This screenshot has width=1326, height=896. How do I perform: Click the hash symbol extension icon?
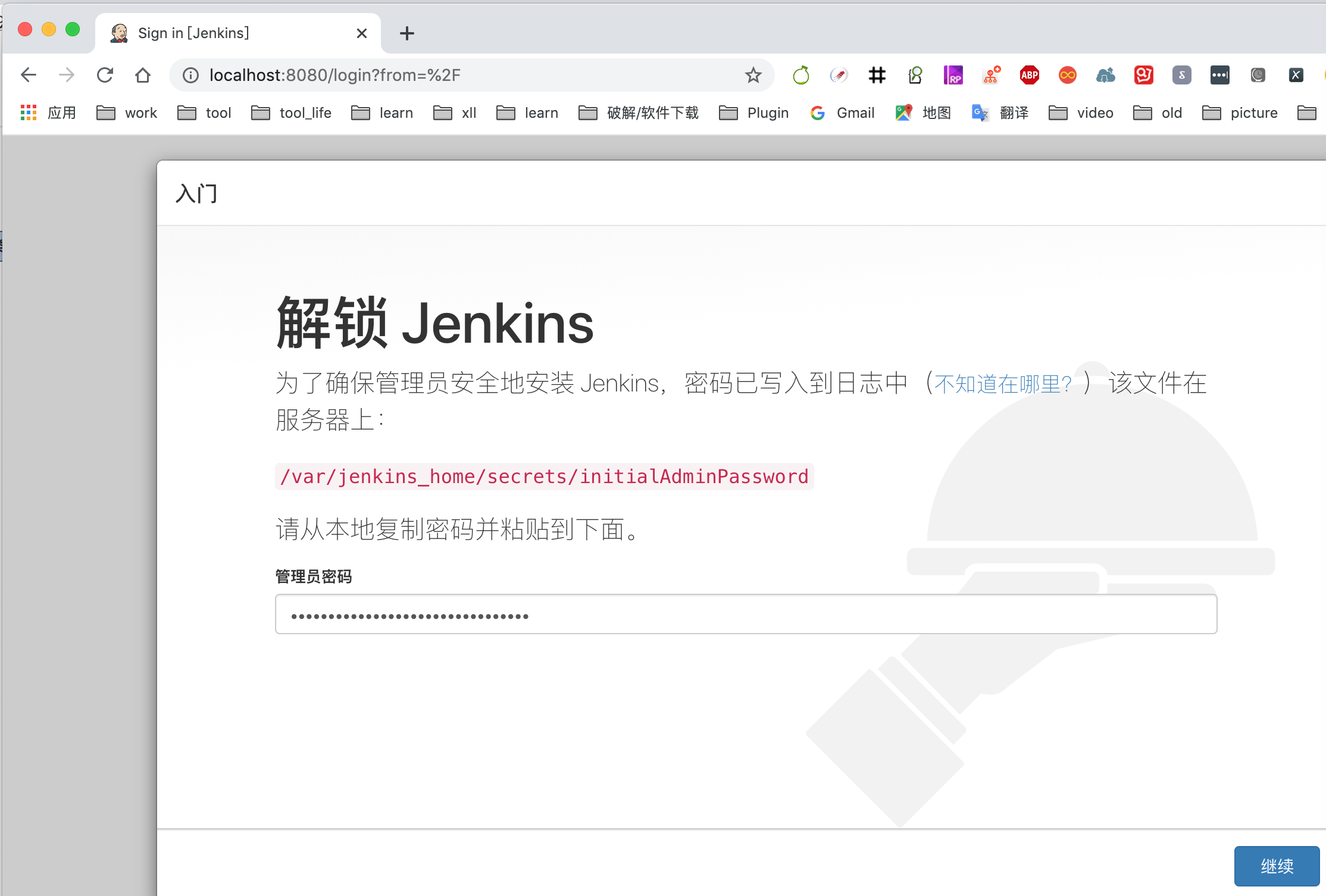click(x=877, y=75)
